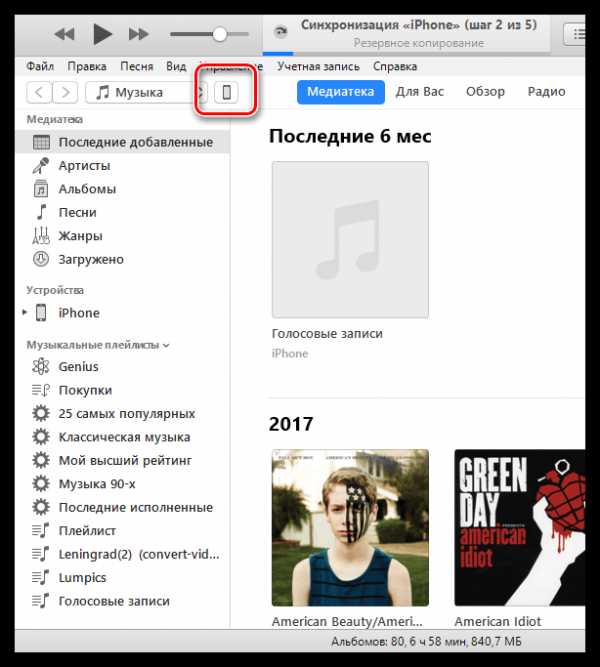600x667 pixels.
Task: Open the Музыка media type dropdown
Action: [x=146, y=92]
